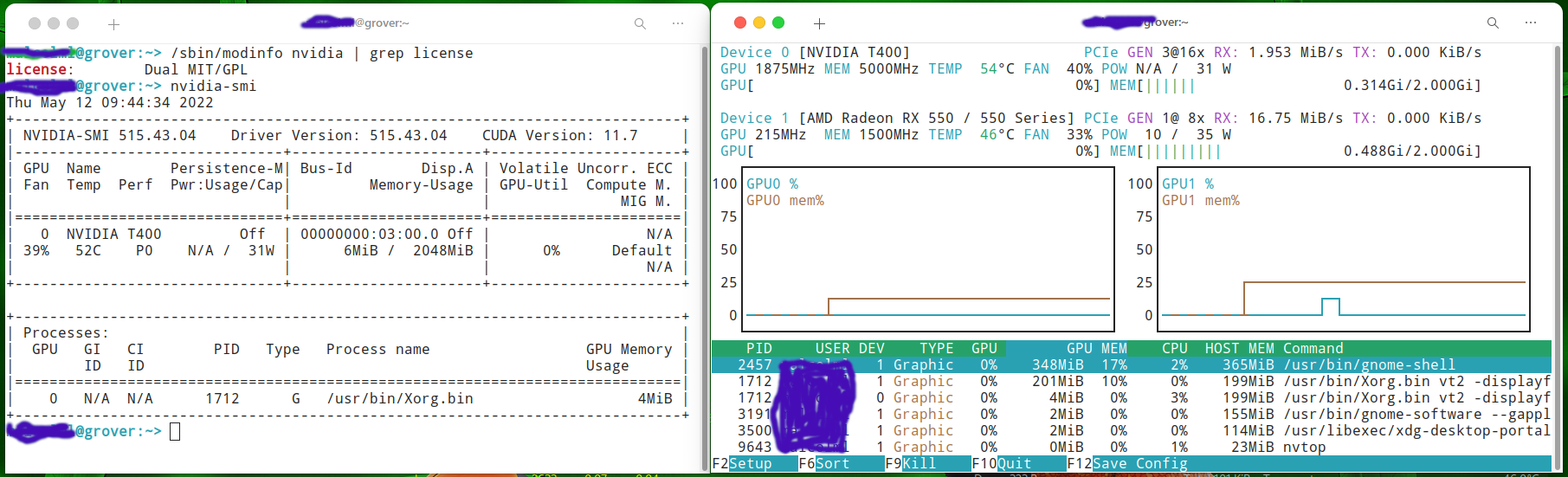Click Bus-Id 00000000:03:00.0 value

(x=370, y=235)
